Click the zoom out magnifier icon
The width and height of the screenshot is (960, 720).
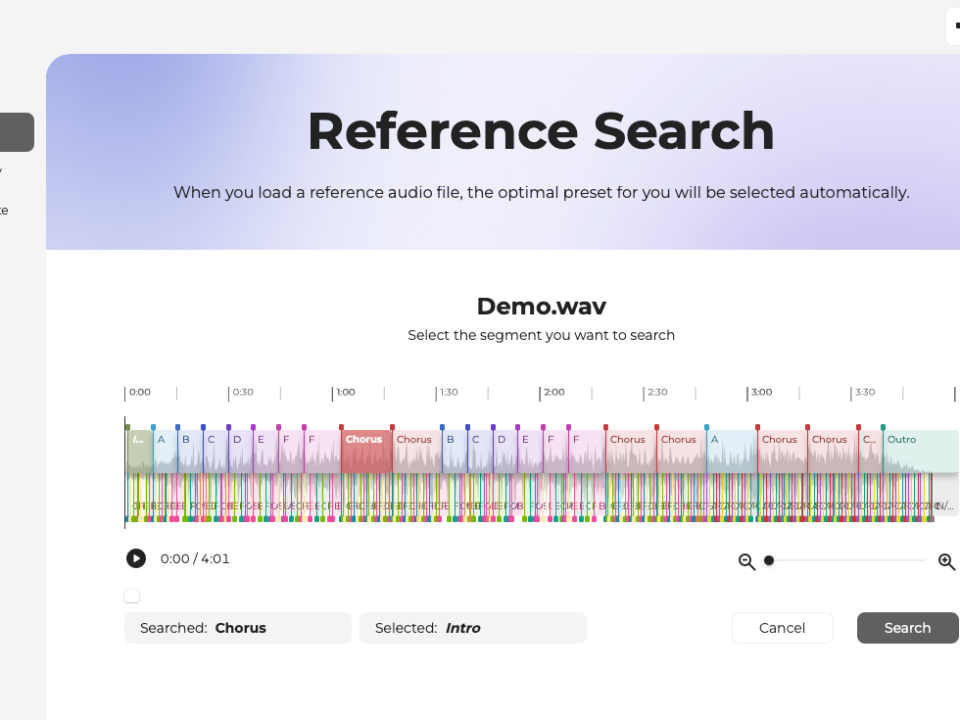(746, 561)
